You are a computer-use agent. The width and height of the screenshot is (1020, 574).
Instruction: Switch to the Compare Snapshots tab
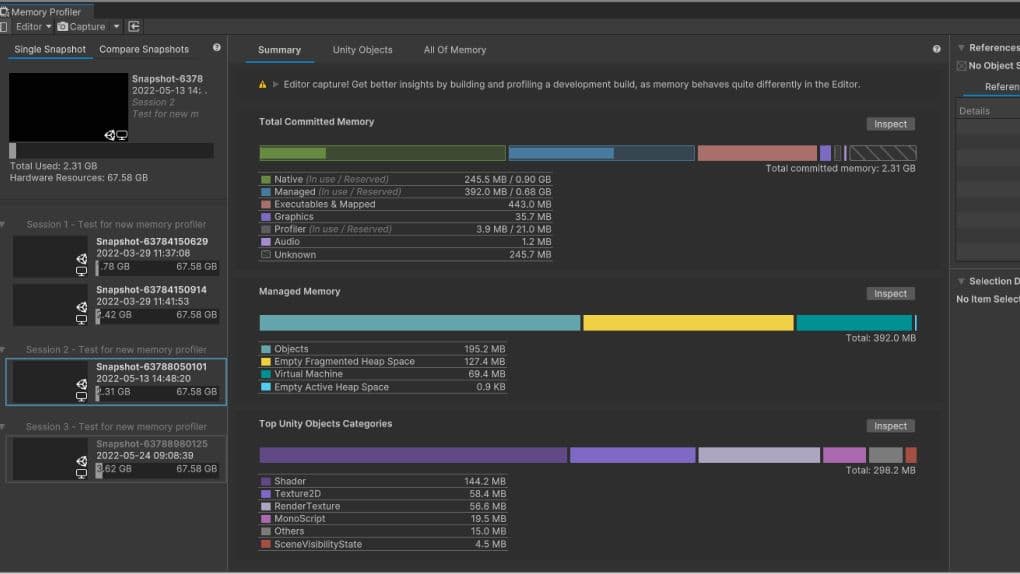tap(144, 49)
